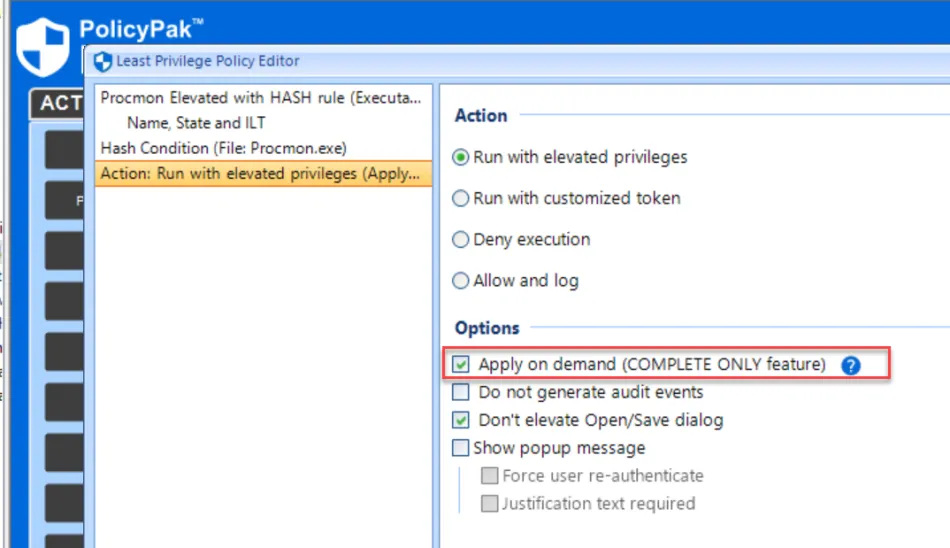This screenshot has width=950, height=548.
Task: Open help for Apply on demand option
Action: (851, 365)
